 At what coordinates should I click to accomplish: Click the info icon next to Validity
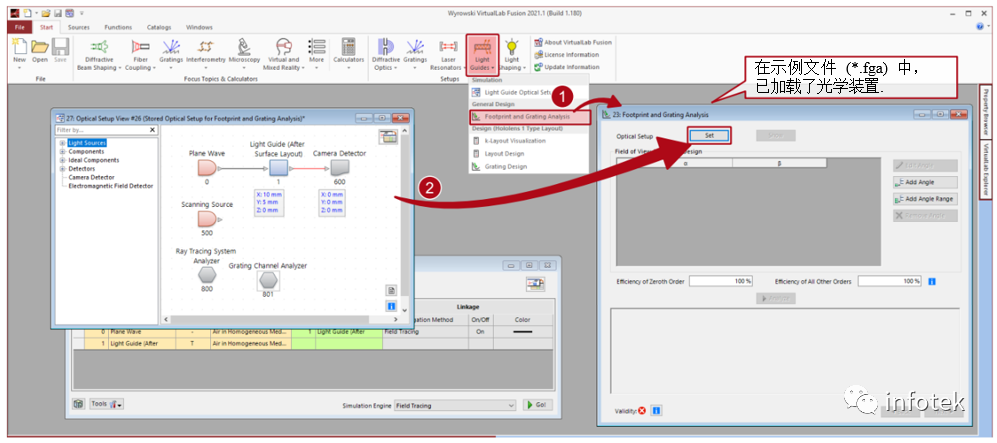656,411
